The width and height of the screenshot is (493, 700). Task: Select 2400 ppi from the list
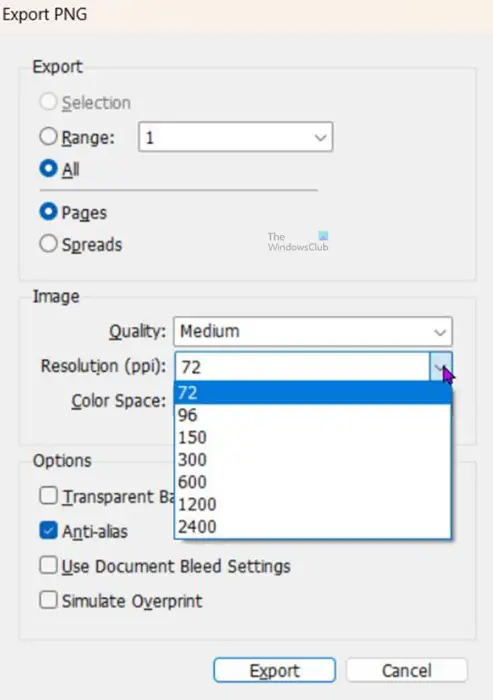tap(313, 527)
